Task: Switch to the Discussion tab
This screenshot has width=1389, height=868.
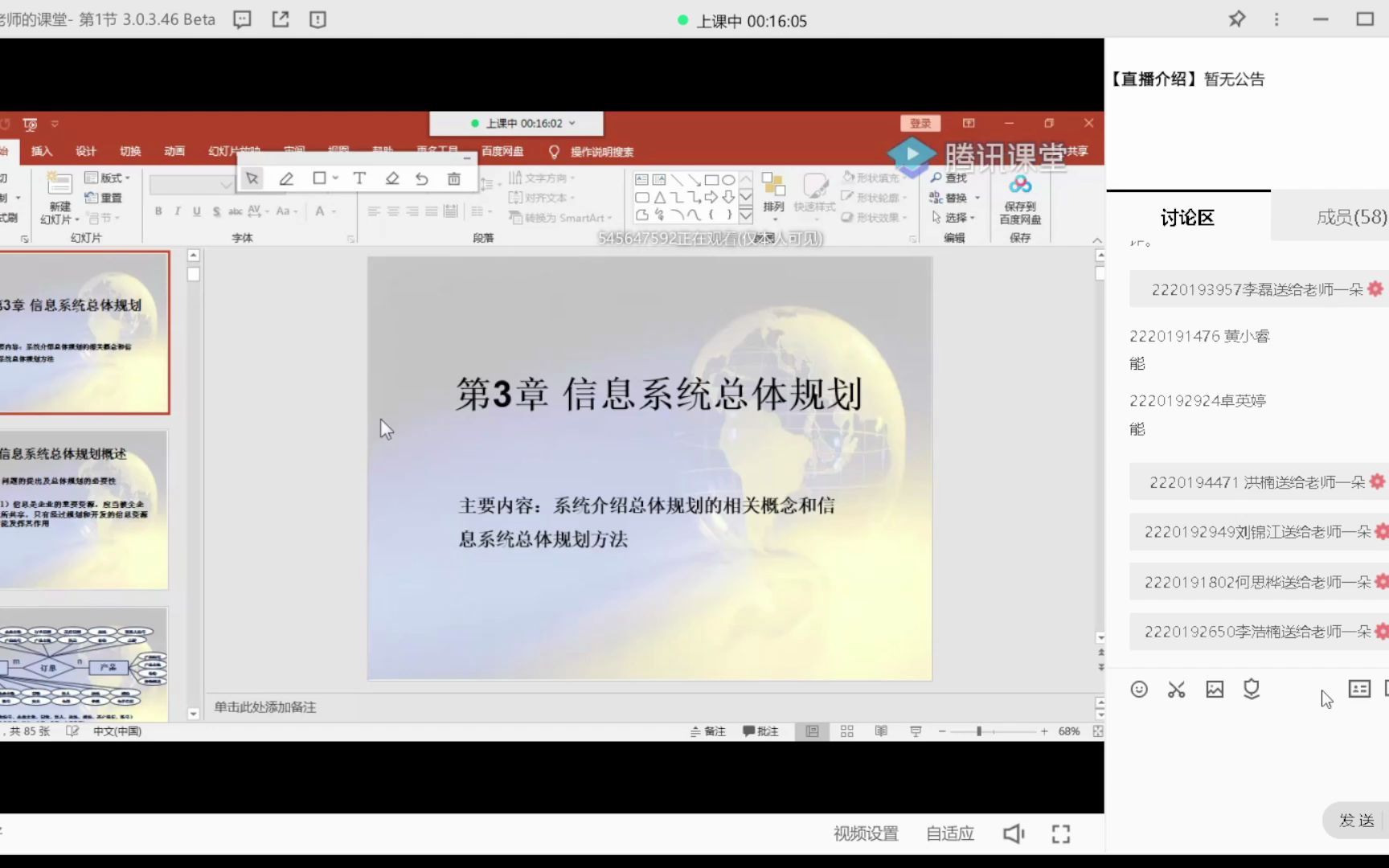Action: 1188,217
